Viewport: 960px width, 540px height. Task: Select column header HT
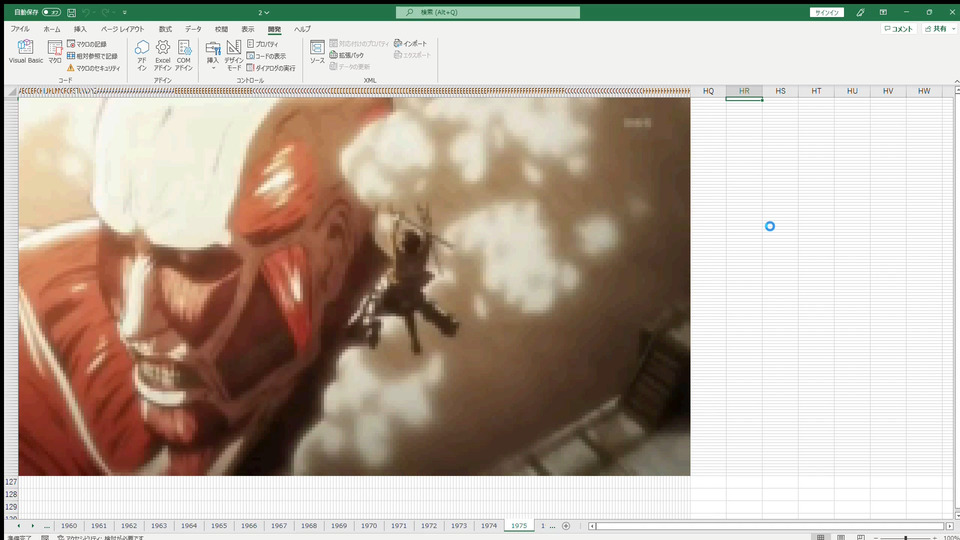816,91
